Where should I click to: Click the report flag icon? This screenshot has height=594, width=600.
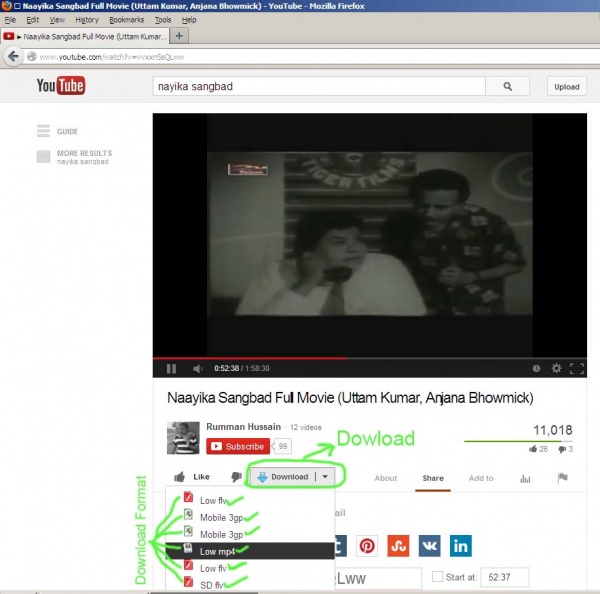coord(562,478)
